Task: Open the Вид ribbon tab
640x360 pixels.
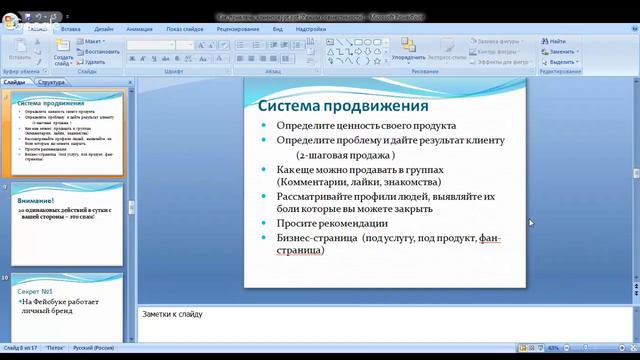Action: point(278,29)
